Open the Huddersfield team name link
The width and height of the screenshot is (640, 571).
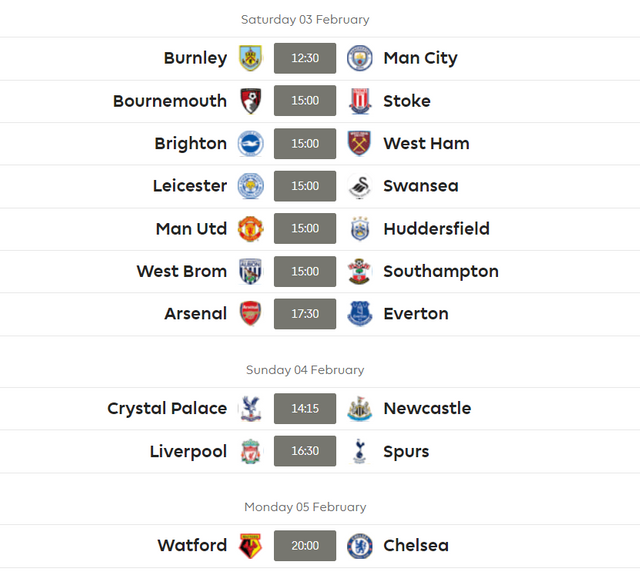point(436,229)
